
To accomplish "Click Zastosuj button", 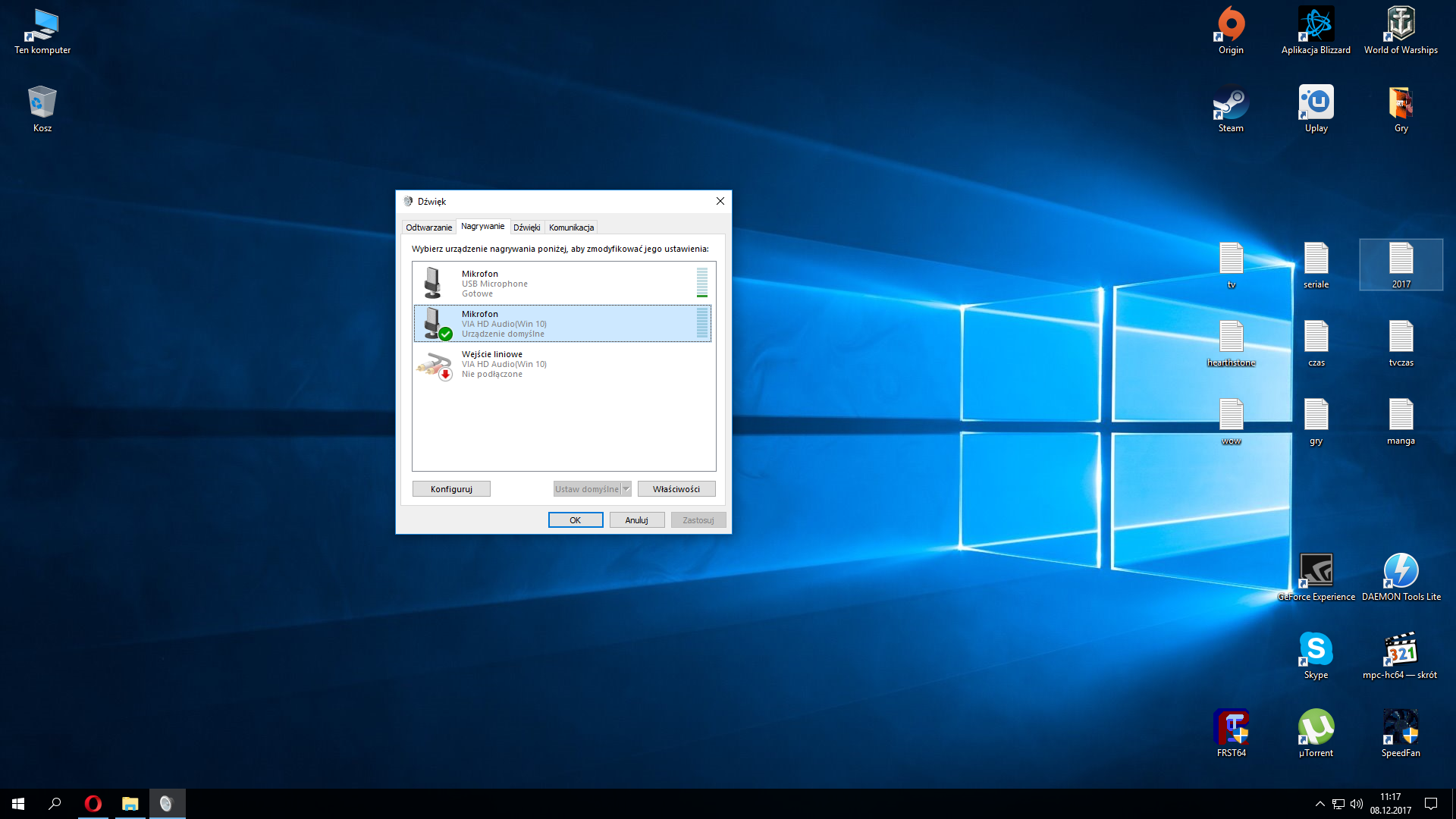I will 697,520.
